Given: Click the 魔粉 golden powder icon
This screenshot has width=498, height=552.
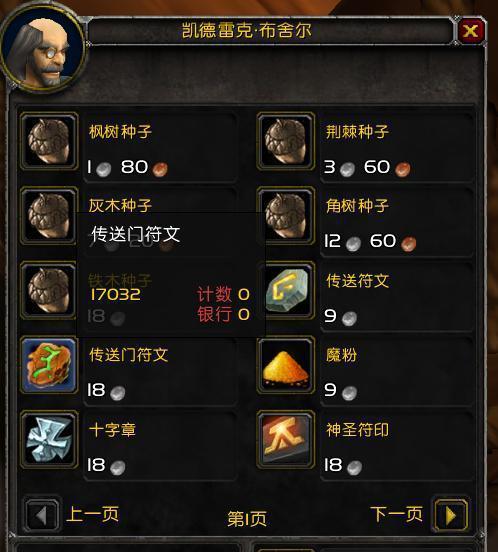Looking at the screenshot, I should 285,365.
